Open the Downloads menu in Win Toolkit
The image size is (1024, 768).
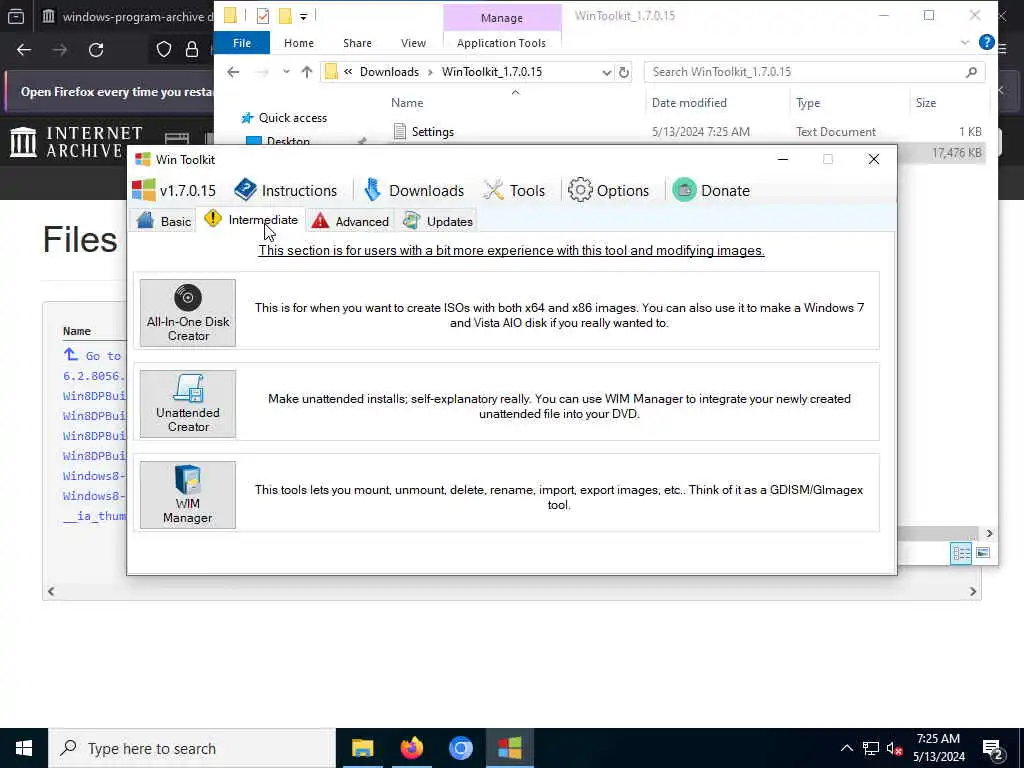pyautogui.click(x=413, y=191)
